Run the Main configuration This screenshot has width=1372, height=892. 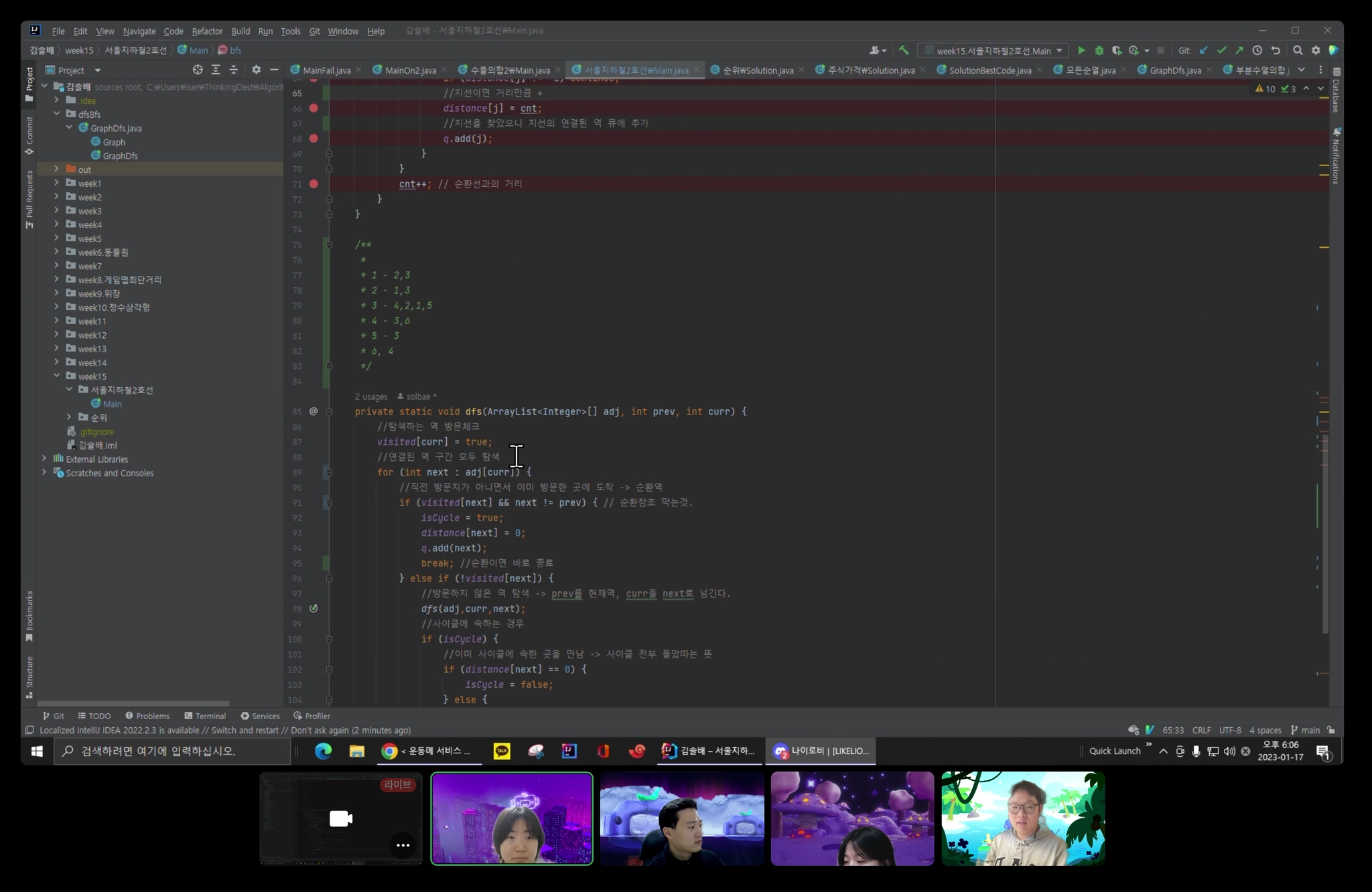1081,50
